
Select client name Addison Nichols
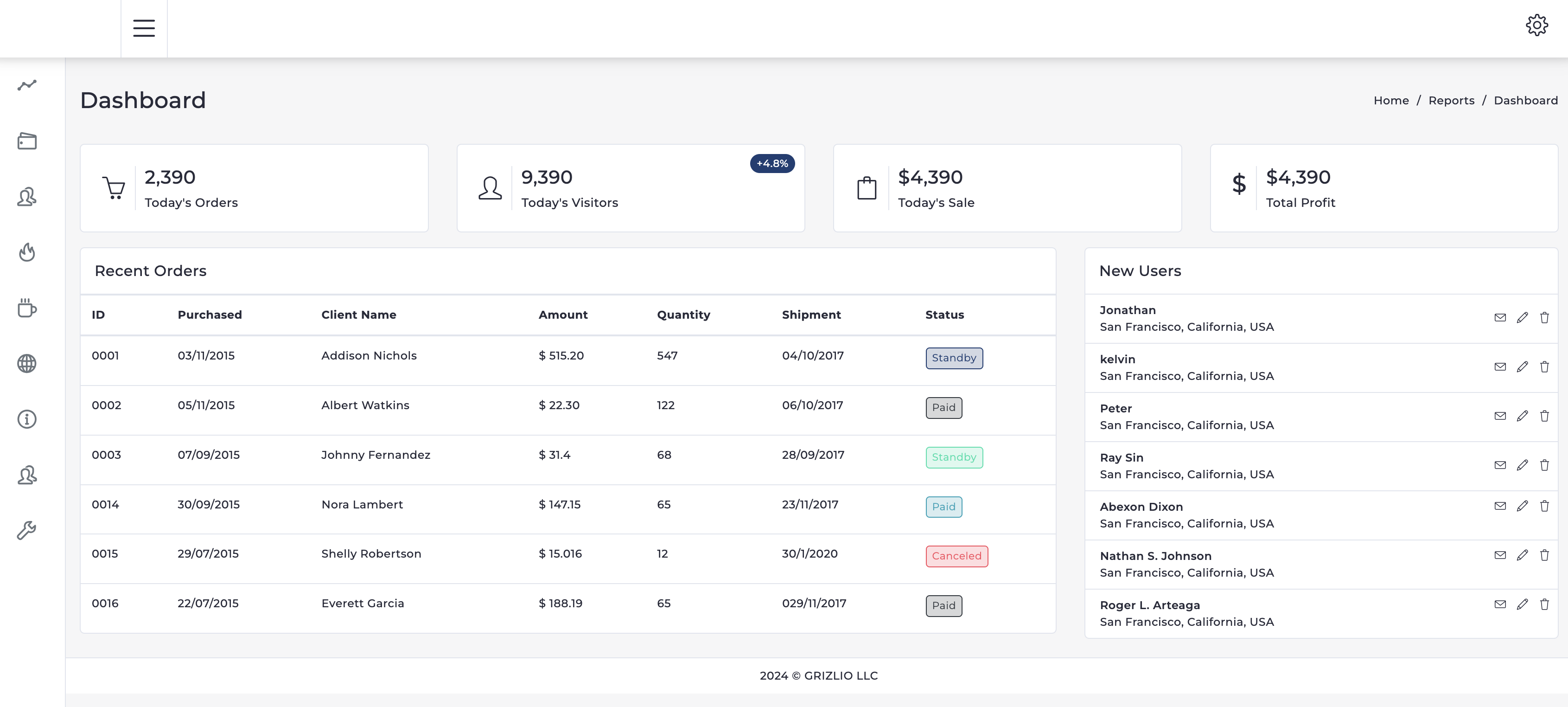click(369, 356)
